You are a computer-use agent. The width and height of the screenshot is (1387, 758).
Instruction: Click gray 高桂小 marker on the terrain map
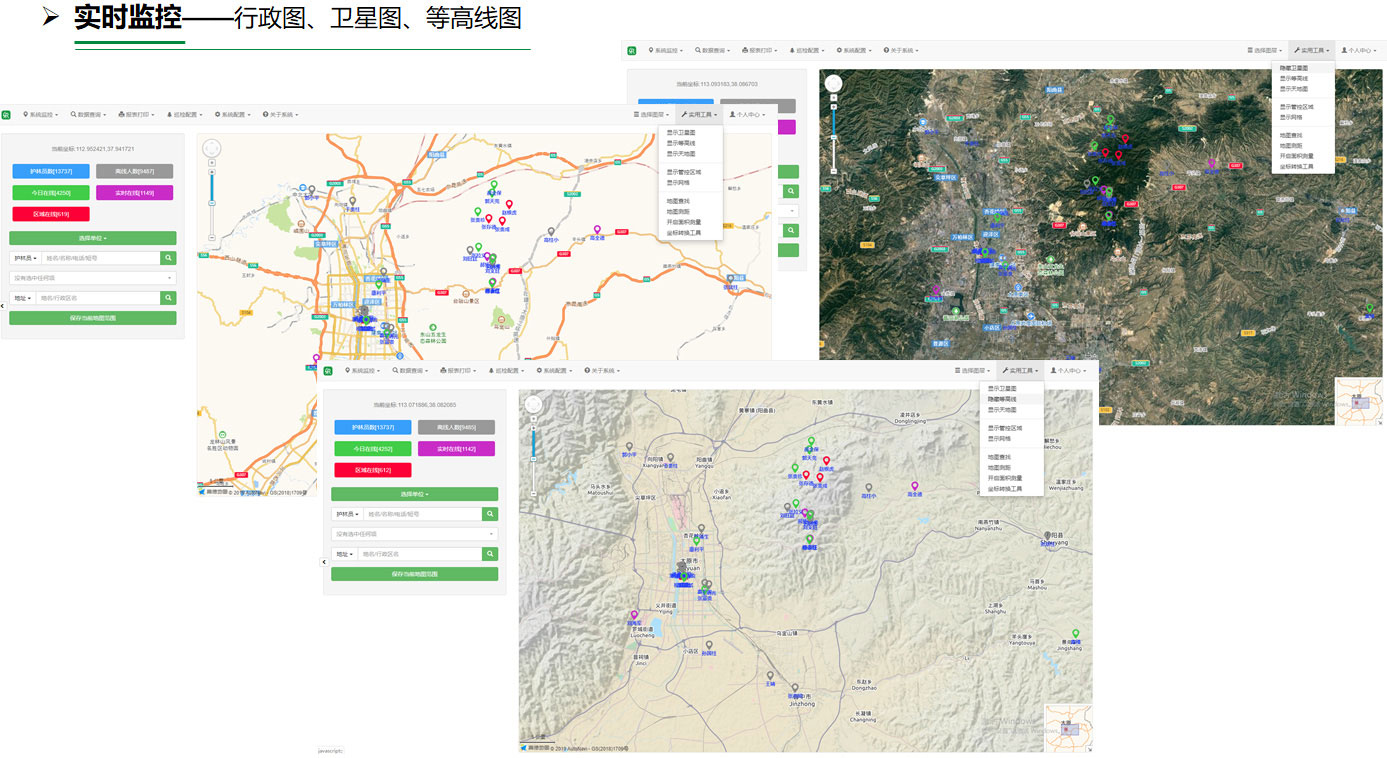click(868, 489)
